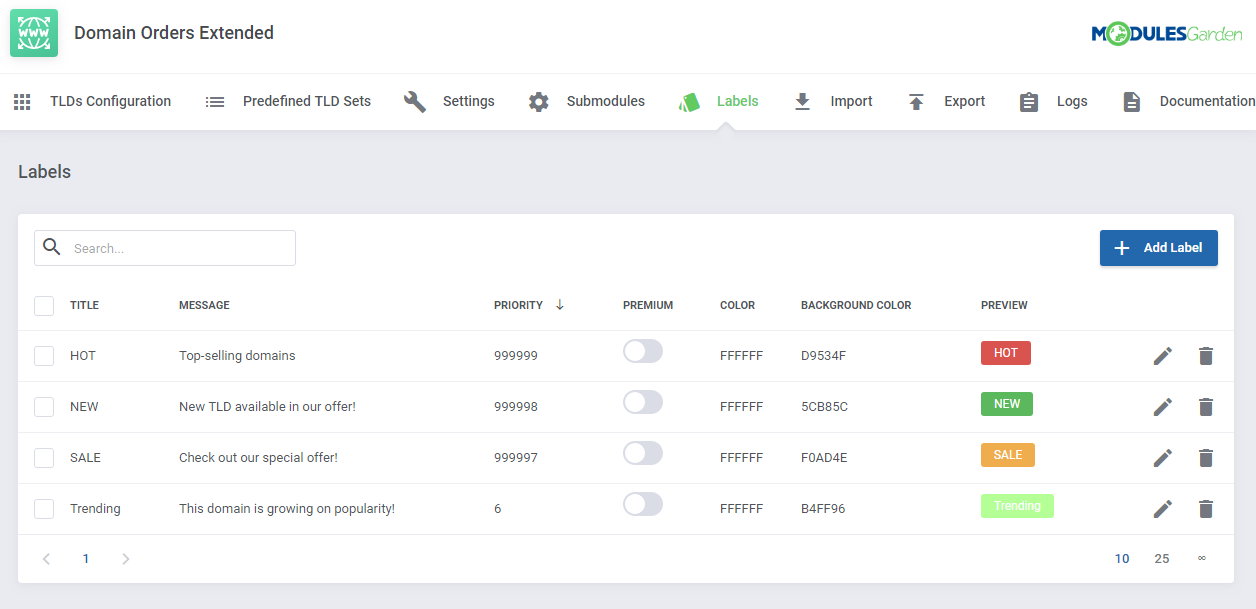Tick the select-all checkbox in table header
This screenshot has width=1256, height=609.
coord(44,305)
